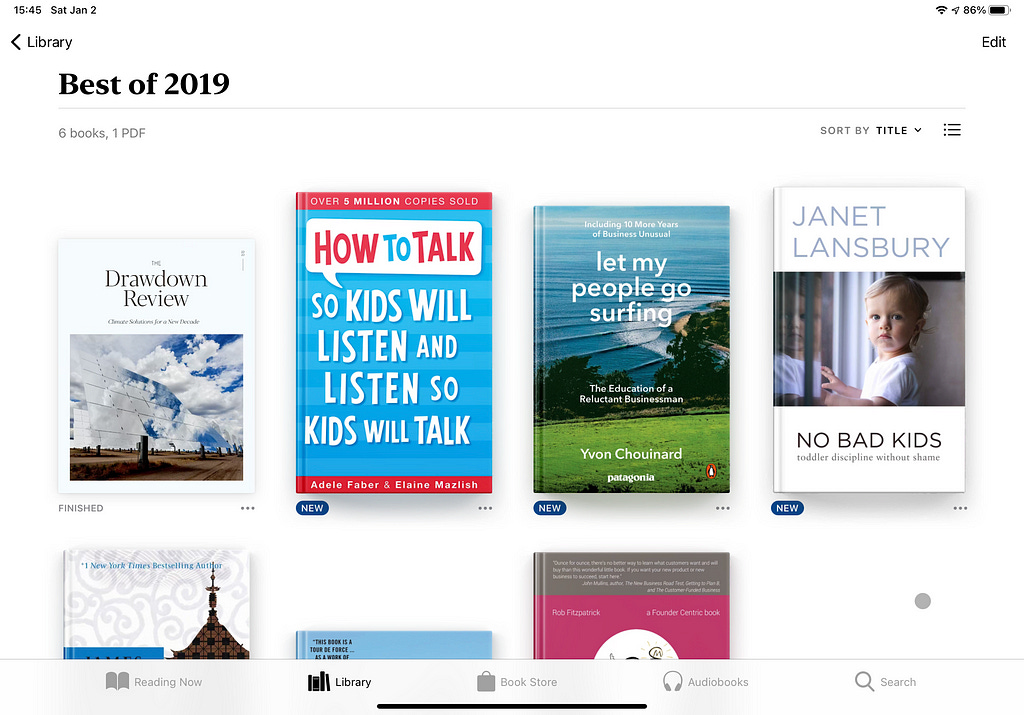Tap the location arrow status icon

click(x=955, y=10)
